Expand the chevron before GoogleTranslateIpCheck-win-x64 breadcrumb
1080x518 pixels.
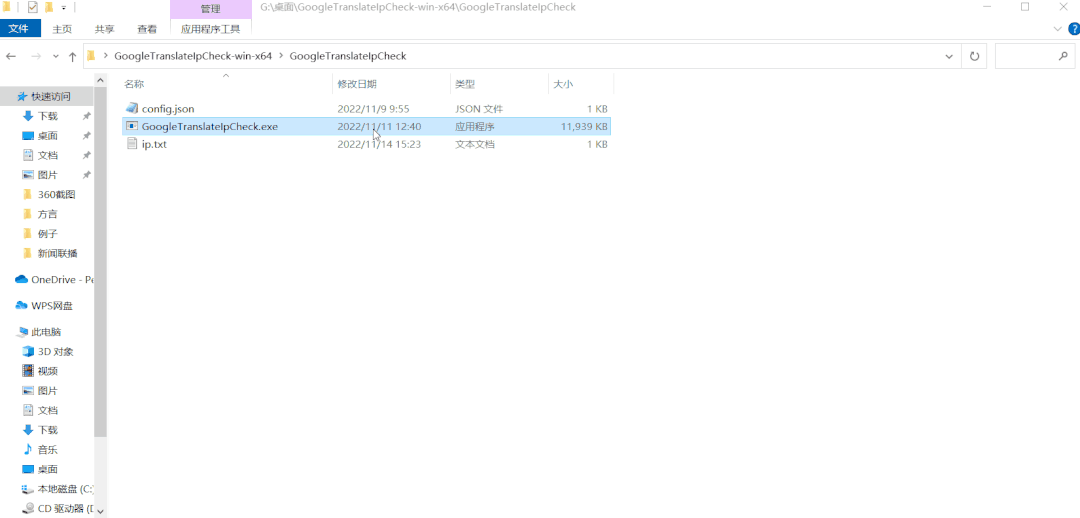pyautogui.click(x=106, y=56)
